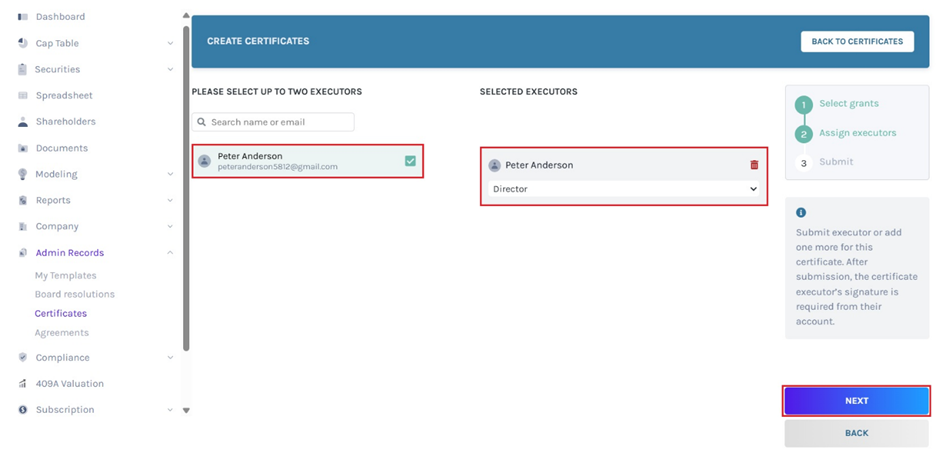This screenshot has height=453, width=939.
Task: Click the Shareholders person icon
Action: [x=23, y=122]
